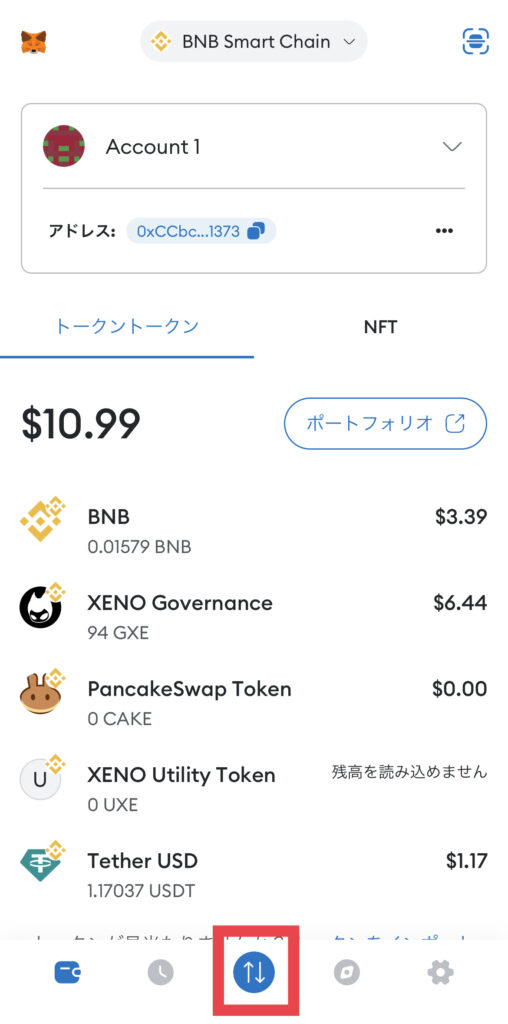
Task: Select the トークン tokens tab
Action: pos(127,327)
